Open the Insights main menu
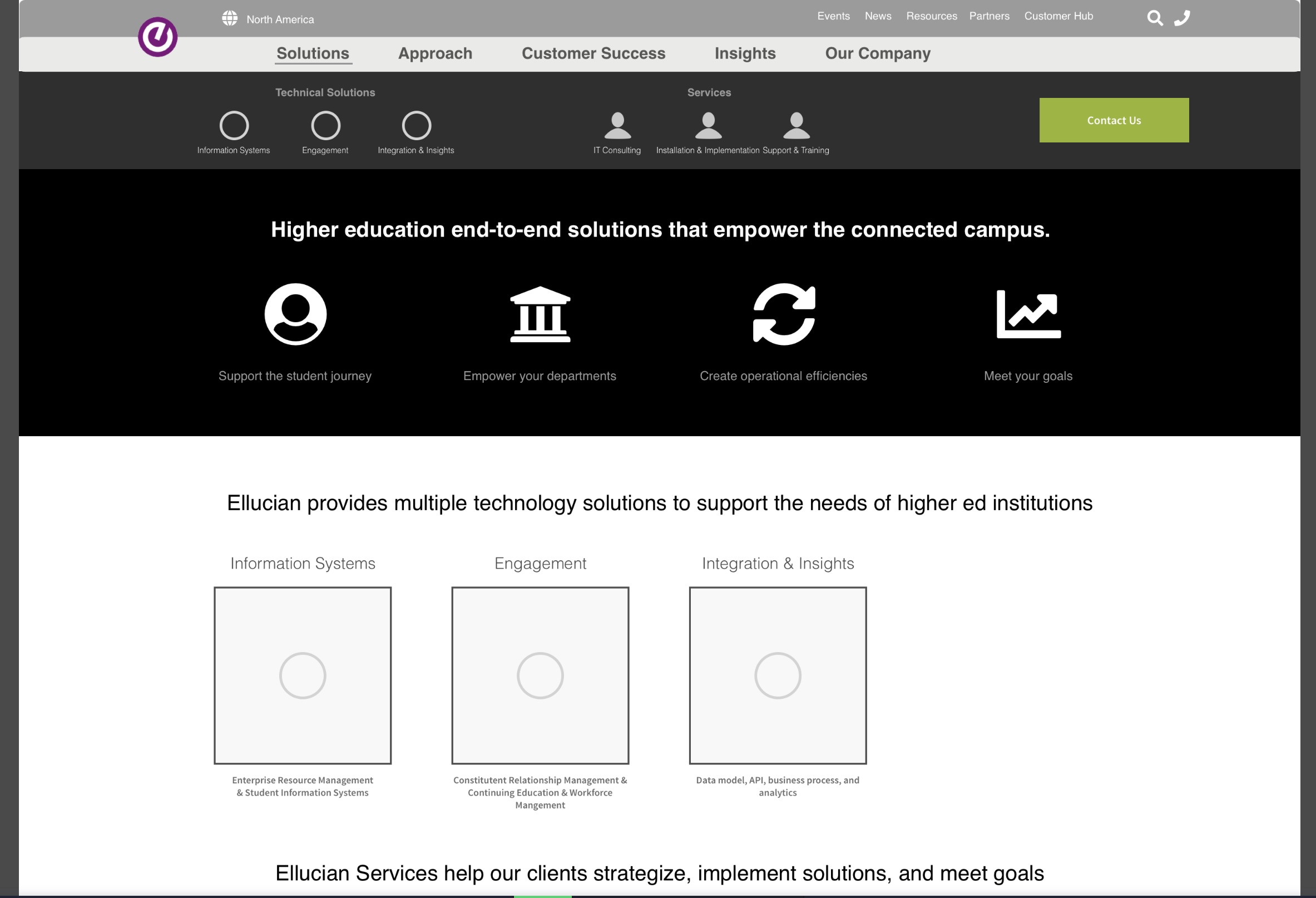This screenshot has width=1316, height=898. [x=745, y=53]
